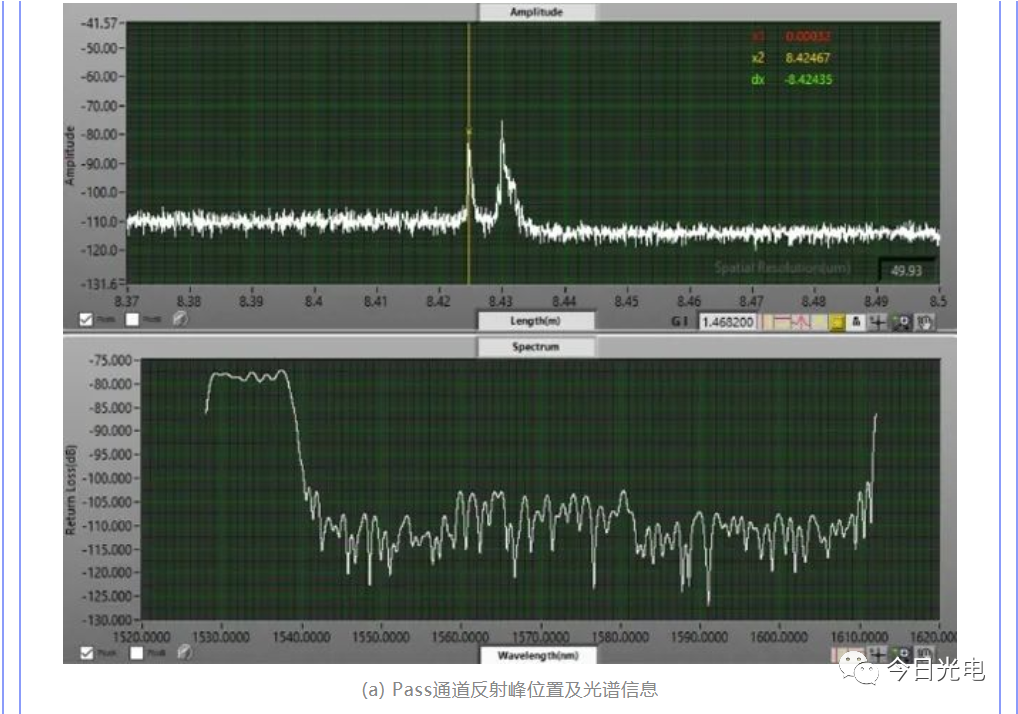Click the Wavelength(nm) axis label
This screenshot has width=1018, height=714.
click(538, 656)
